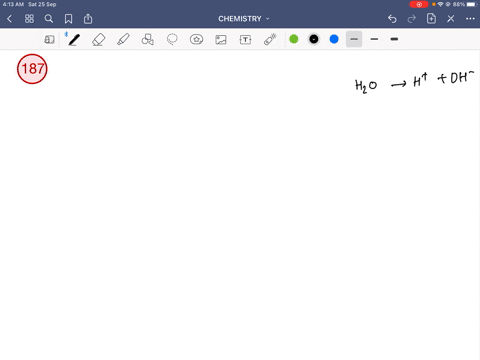480x360 pixels.
Task: Open the CHEMISTRY title dropdown
Action: 243,19
